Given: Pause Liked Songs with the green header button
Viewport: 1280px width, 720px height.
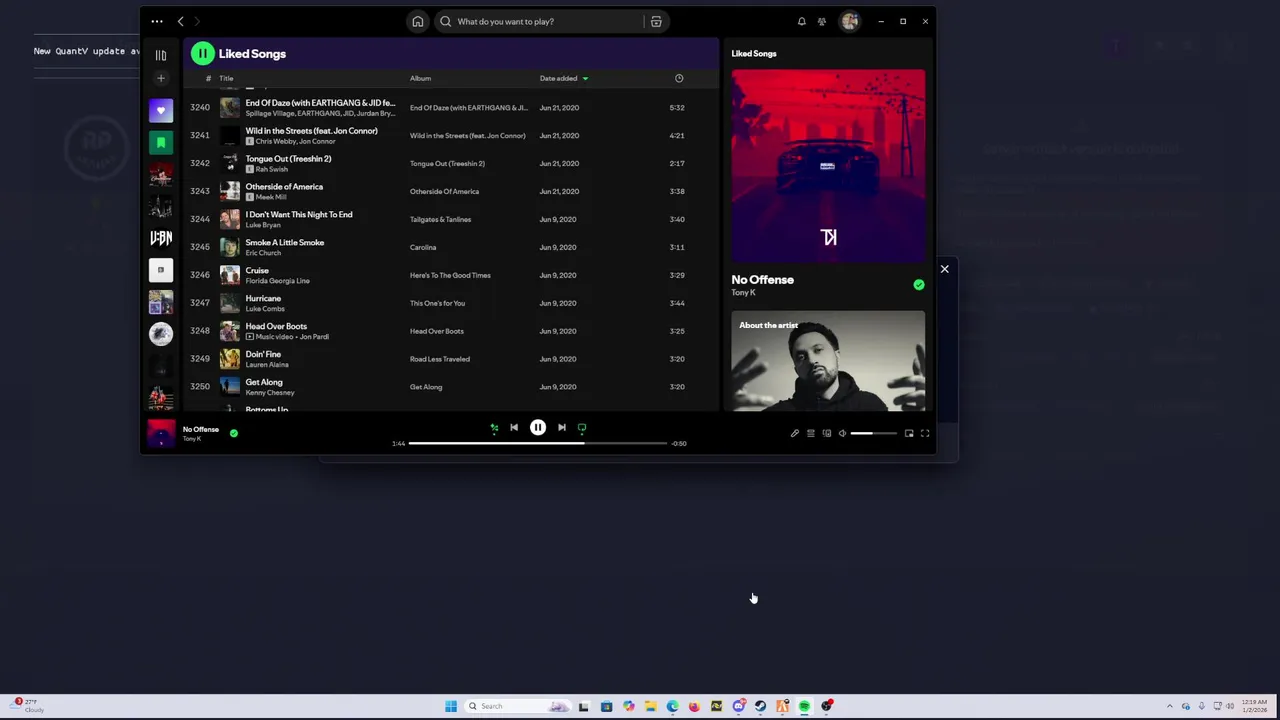Looking at the screenshot, I should [203, 53].
